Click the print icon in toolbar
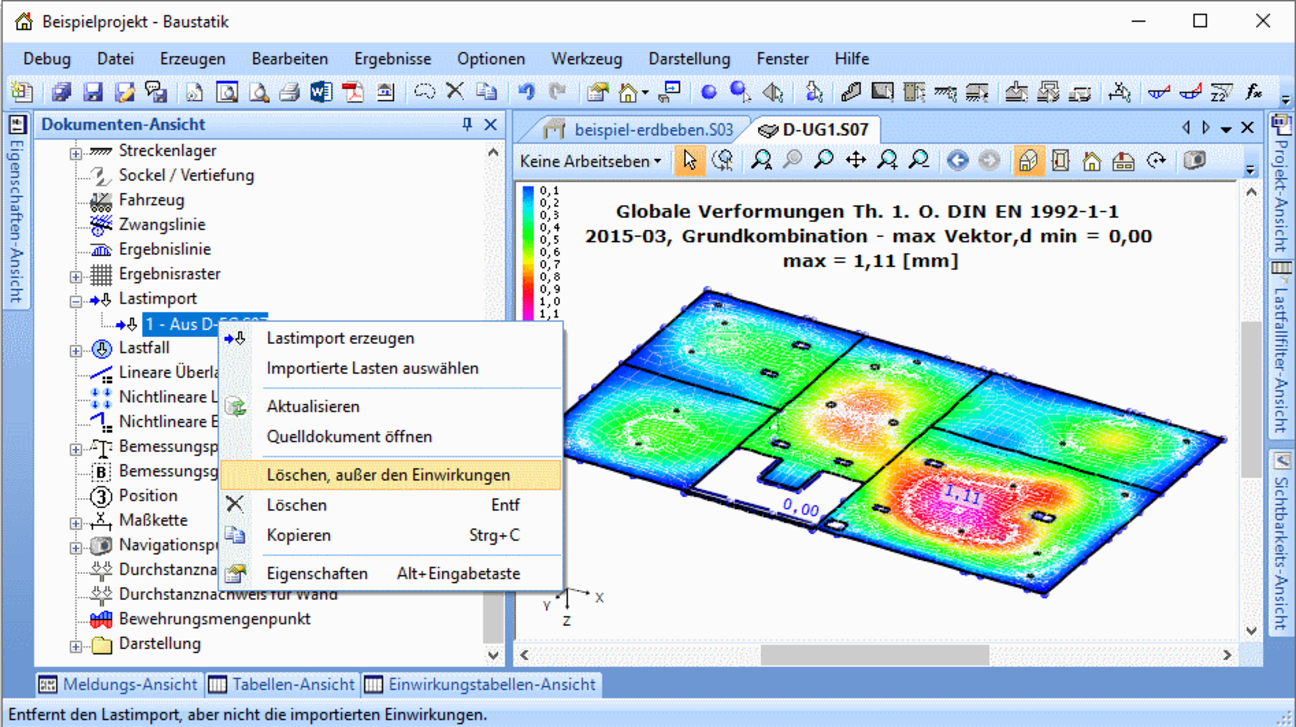Viewport: 1296px width, 727px height. tap(289, 93)
